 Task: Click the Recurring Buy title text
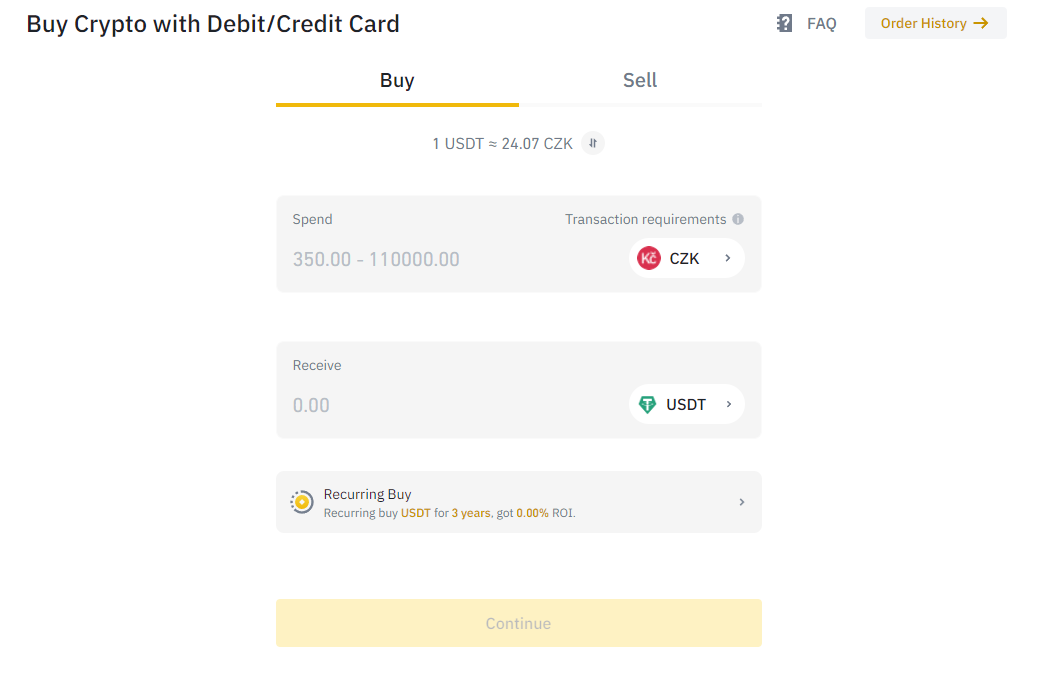[367, 494]
